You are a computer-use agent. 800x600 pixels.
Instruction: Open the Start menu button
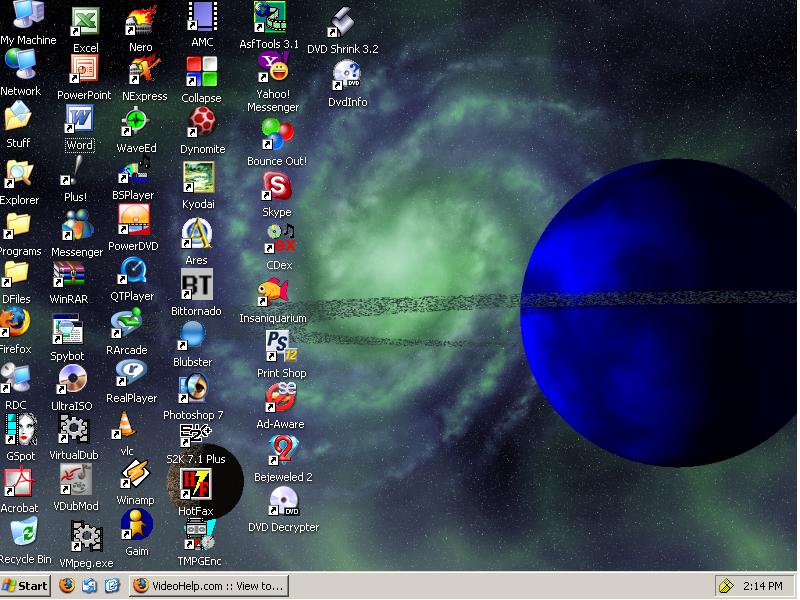click(x=24, y=586)
